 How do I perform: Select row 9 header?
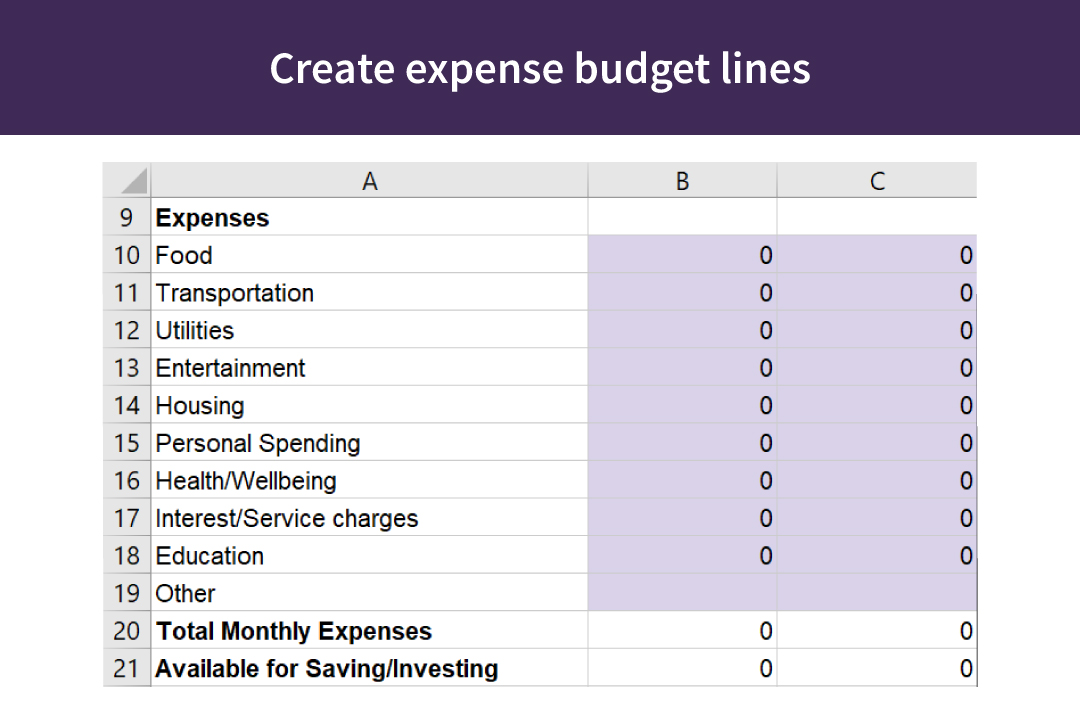pos(126,217)
